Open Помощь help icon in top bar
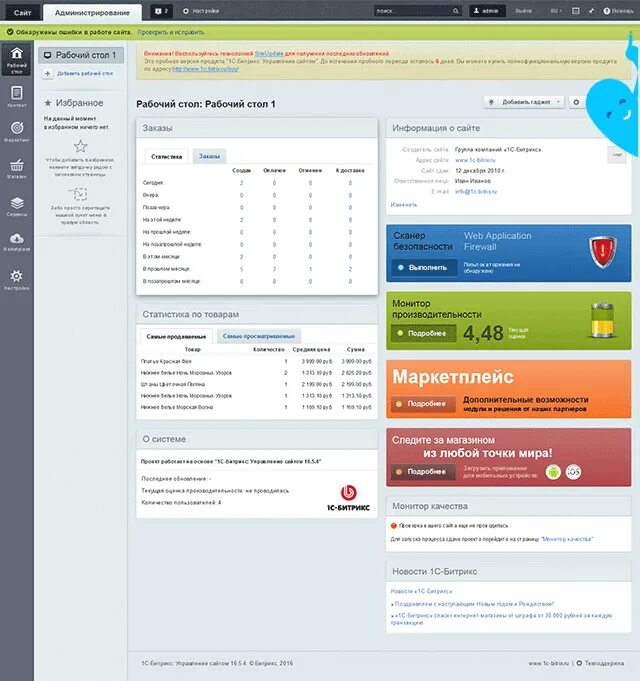The height and width of the screenshot is (681, 640). [618, 11]
